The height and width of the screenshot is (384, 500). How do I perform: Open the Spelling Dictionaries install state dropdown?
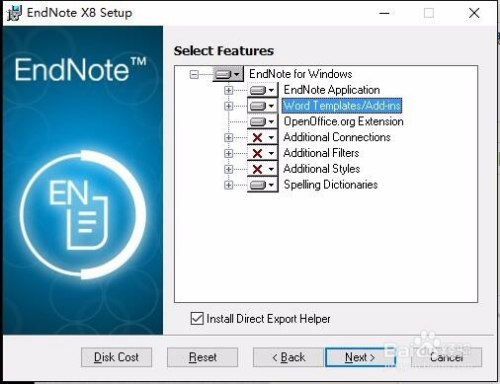click(x=262, y=185)
